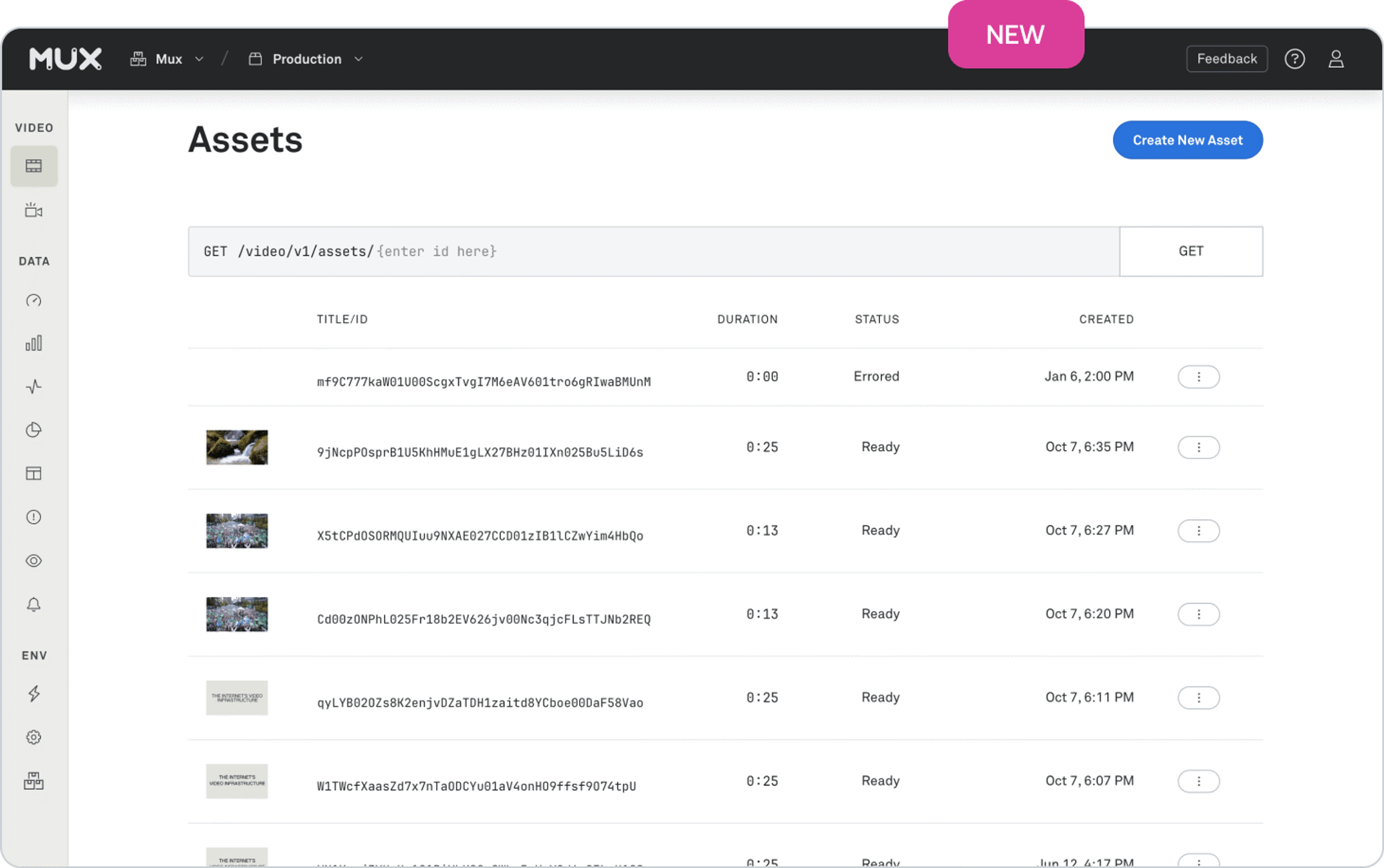1384x868 pixels.
Task: Open the Live Streams camera icon
Action: (34, 210)
